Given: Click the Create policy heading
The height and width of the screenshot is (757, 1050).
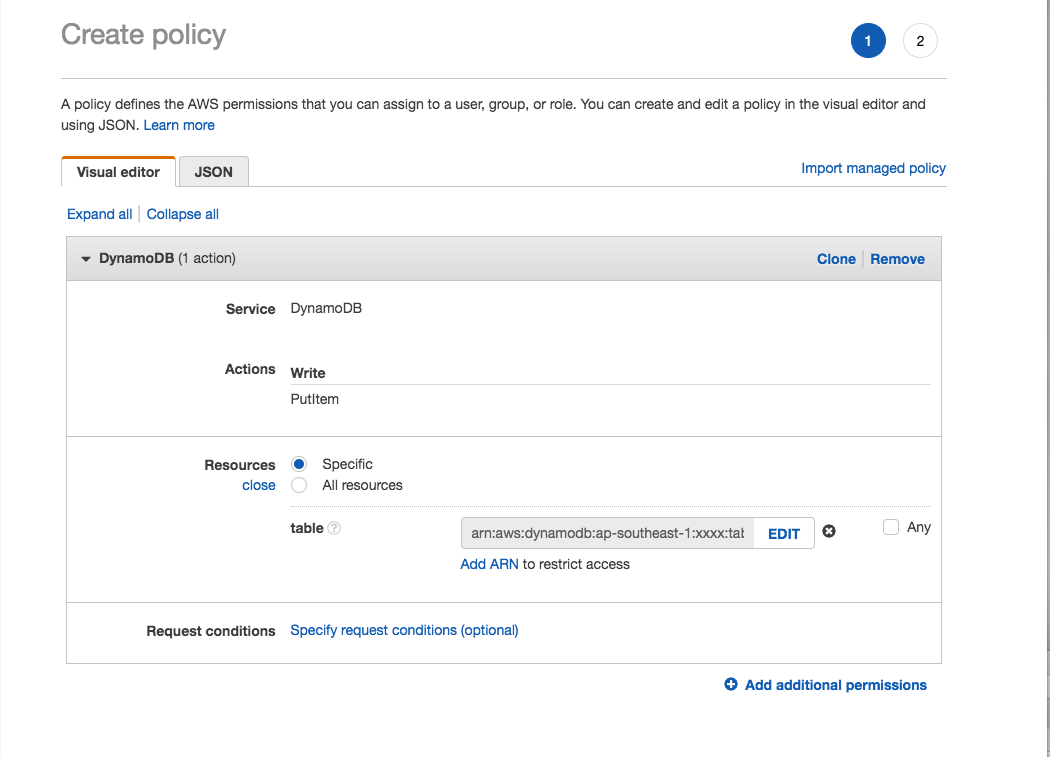Looking at the screenshot, I should pyautogui.click(x=143, y=35).
